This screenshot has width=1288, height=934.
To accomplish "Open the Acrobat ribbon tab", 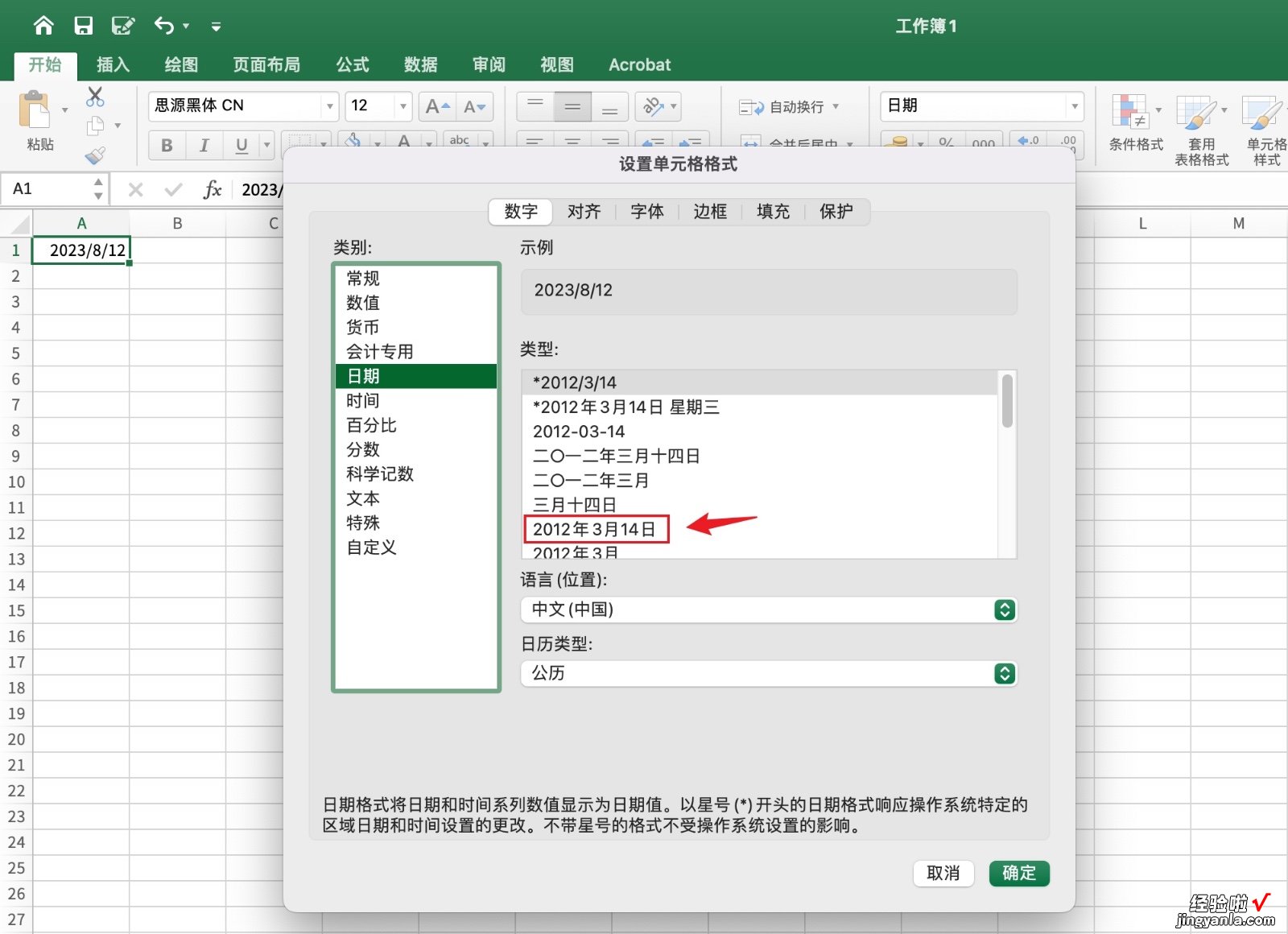I will pos(639,64).
